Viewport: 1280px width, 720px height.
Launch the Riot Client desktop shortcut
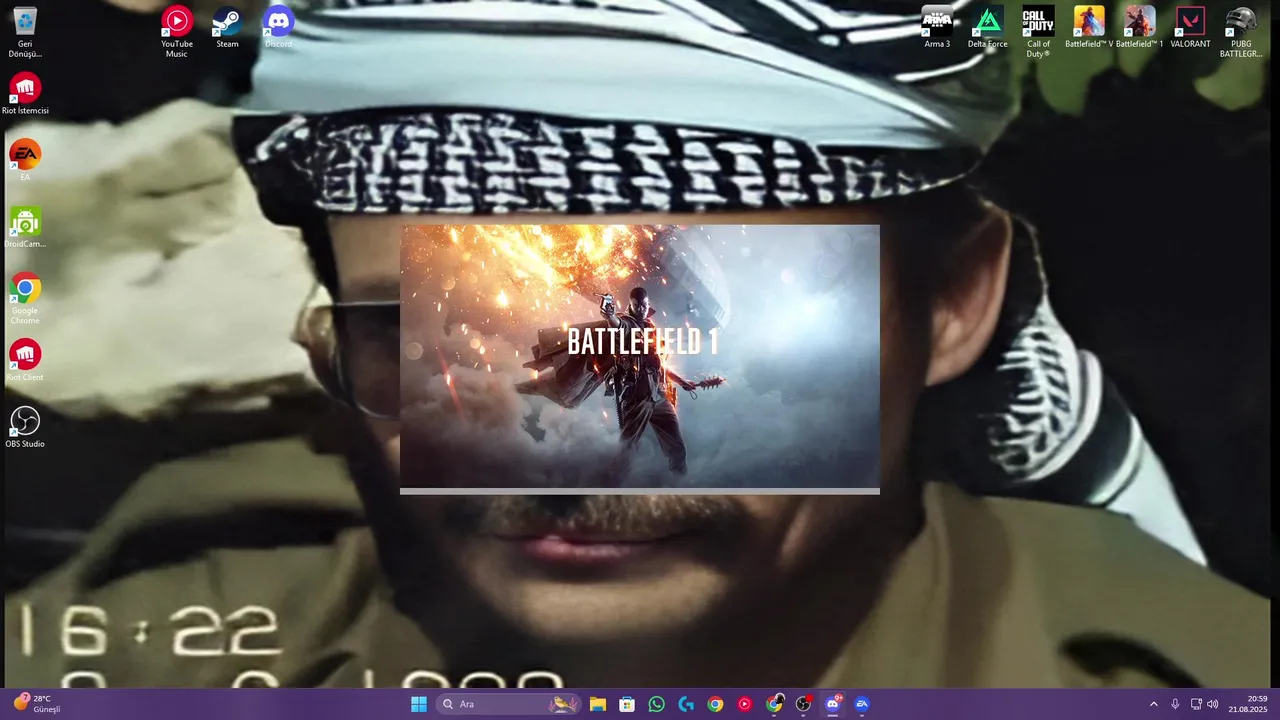point(25,360)
